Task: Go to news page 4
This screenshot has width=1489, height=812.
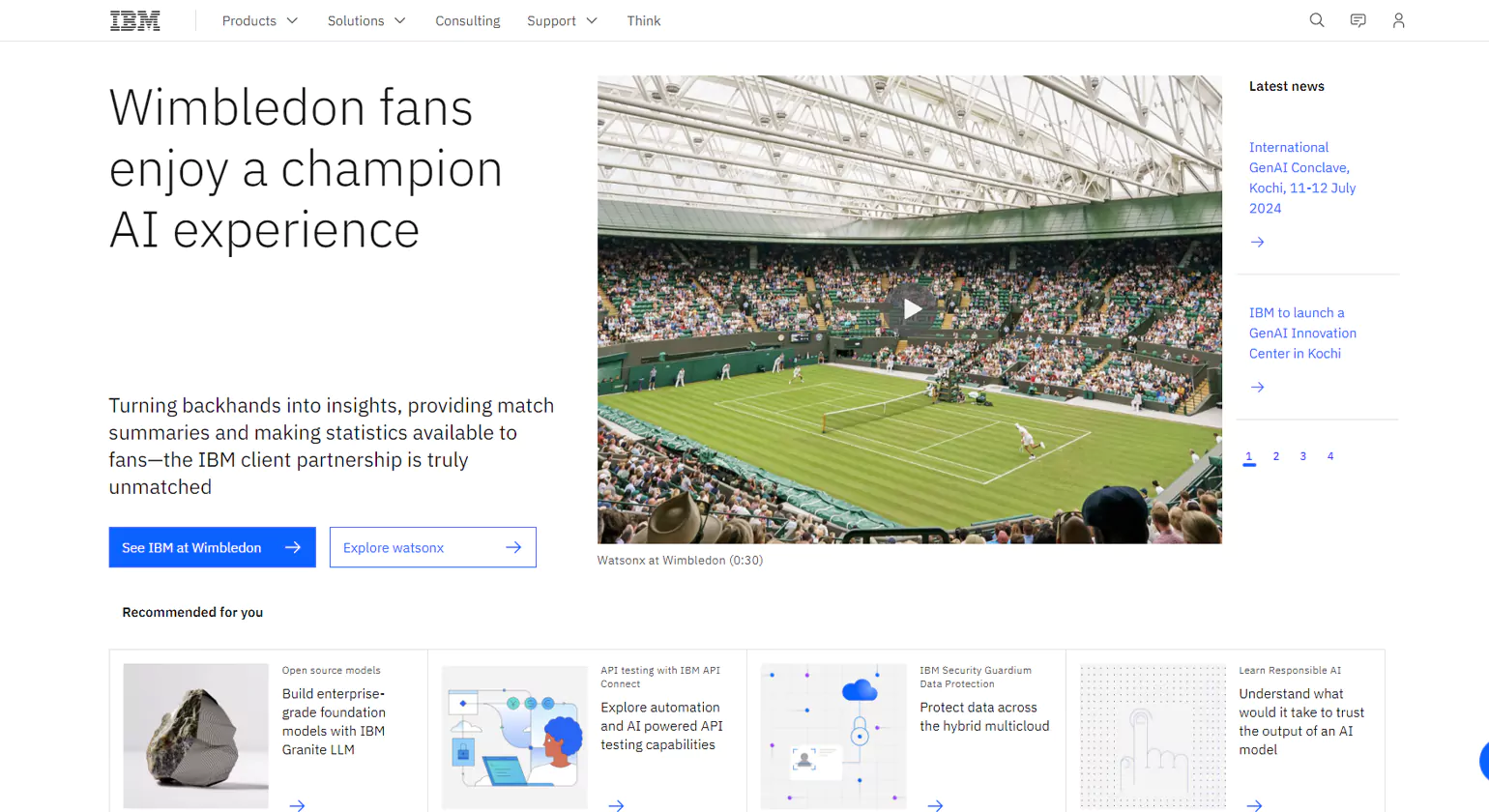Action: tap(1330, 456)
